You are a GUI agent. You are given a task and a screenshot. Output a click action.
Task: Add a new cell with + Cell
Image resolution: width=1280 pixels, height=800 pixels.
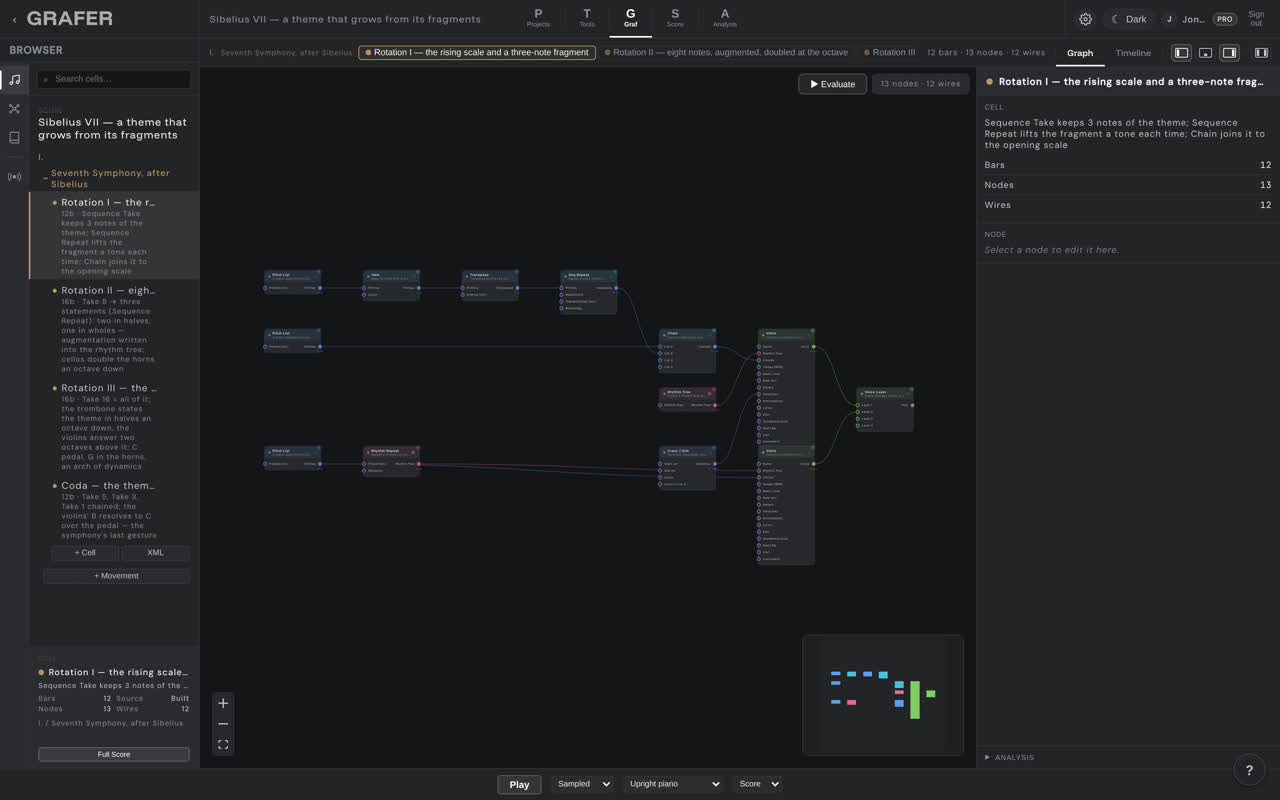[85, 552]
